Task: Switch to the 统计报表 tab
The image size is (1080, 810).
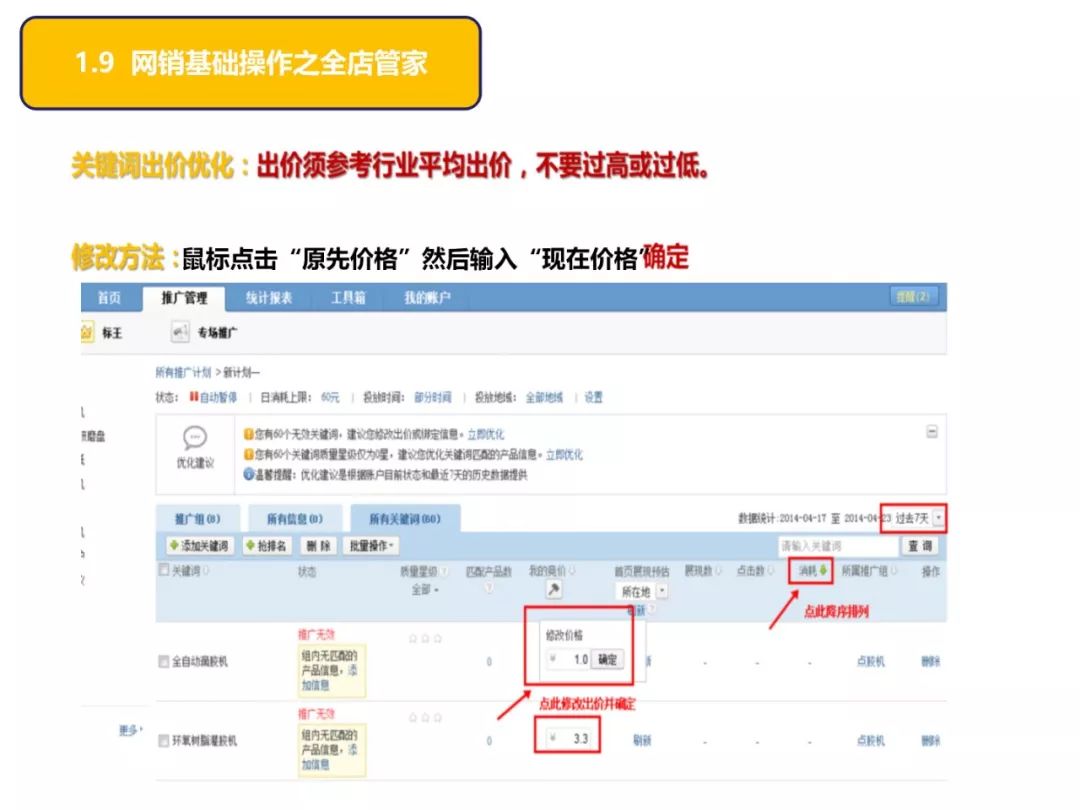Action: 269,297
